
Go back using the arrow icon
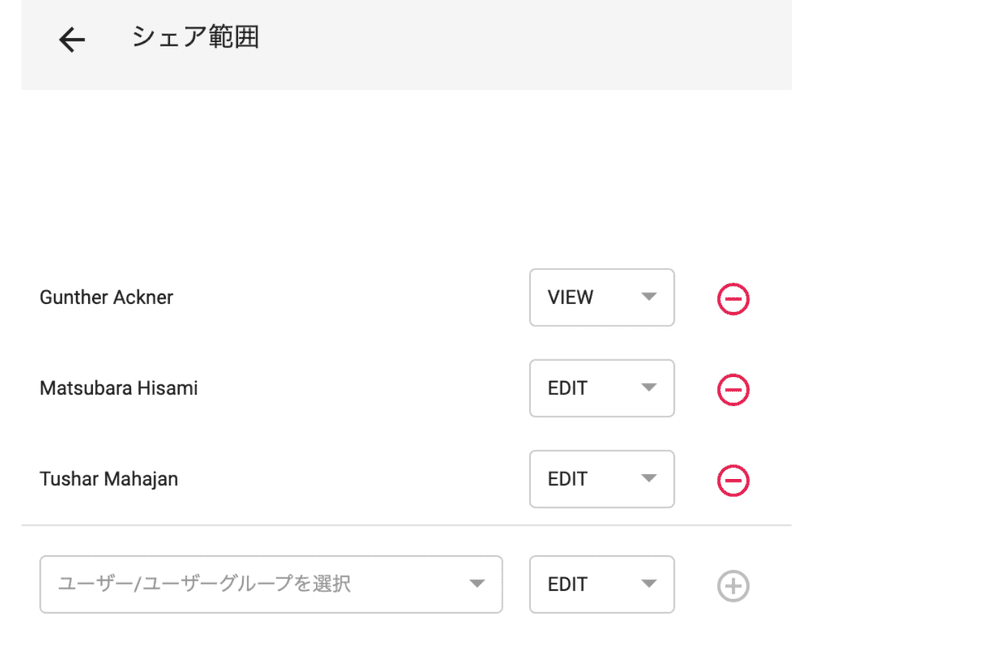[72, 40]
